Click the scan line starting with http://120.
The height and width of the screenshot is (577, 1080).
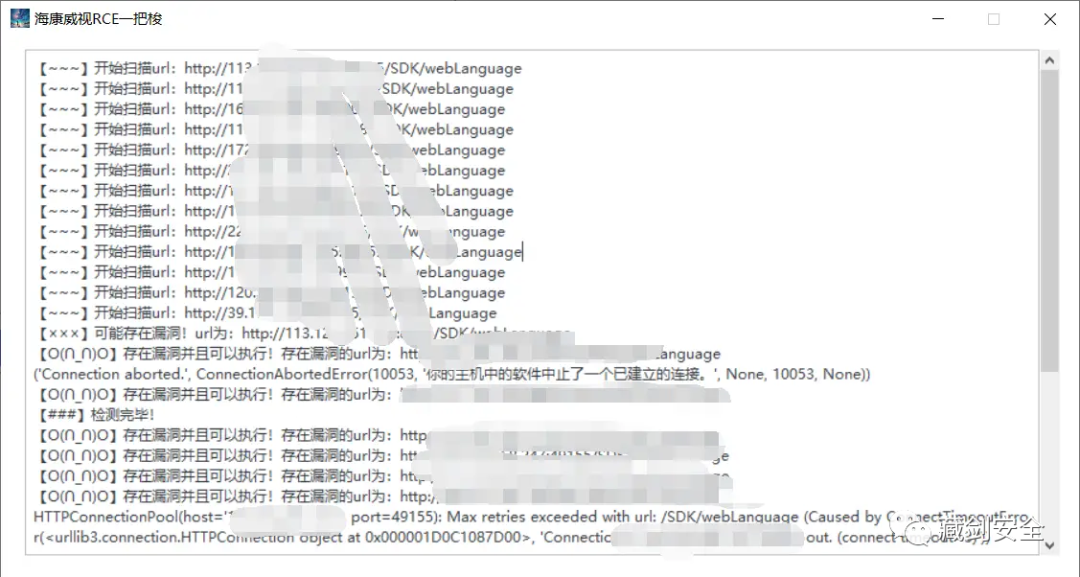270,293
